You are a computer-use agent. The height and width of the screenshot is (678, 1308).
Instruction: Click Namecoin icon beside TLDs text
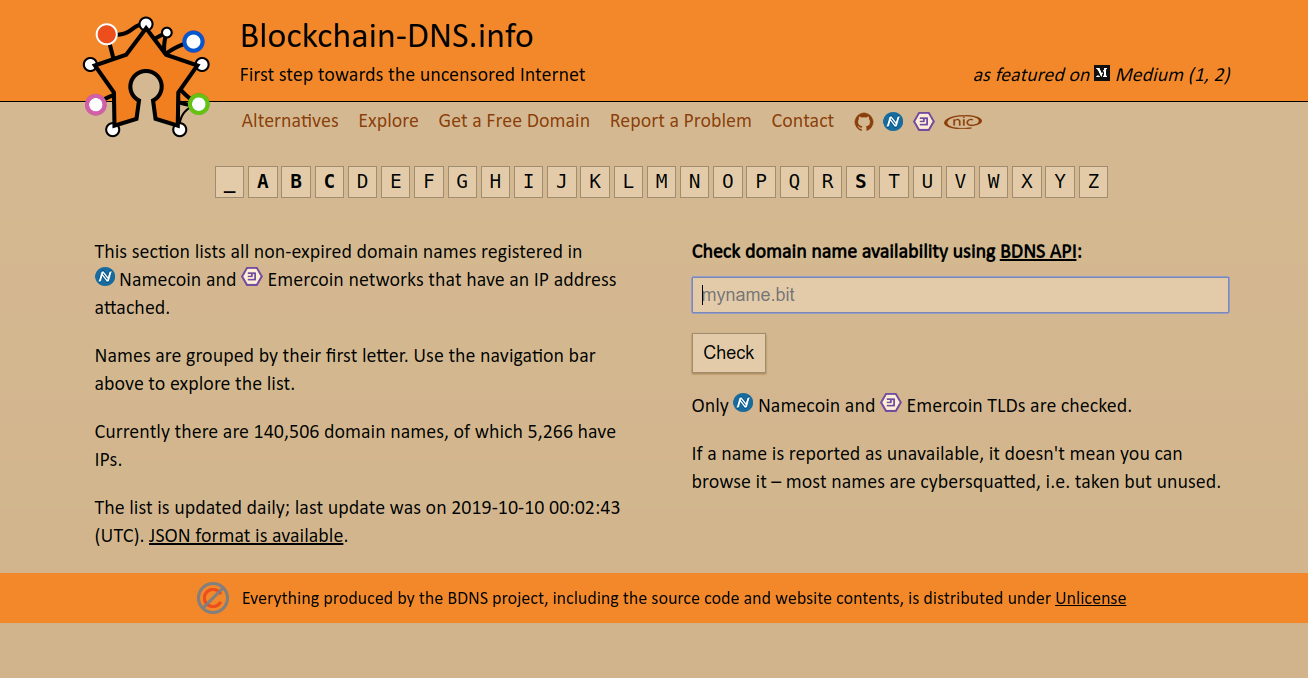point(743,403)
